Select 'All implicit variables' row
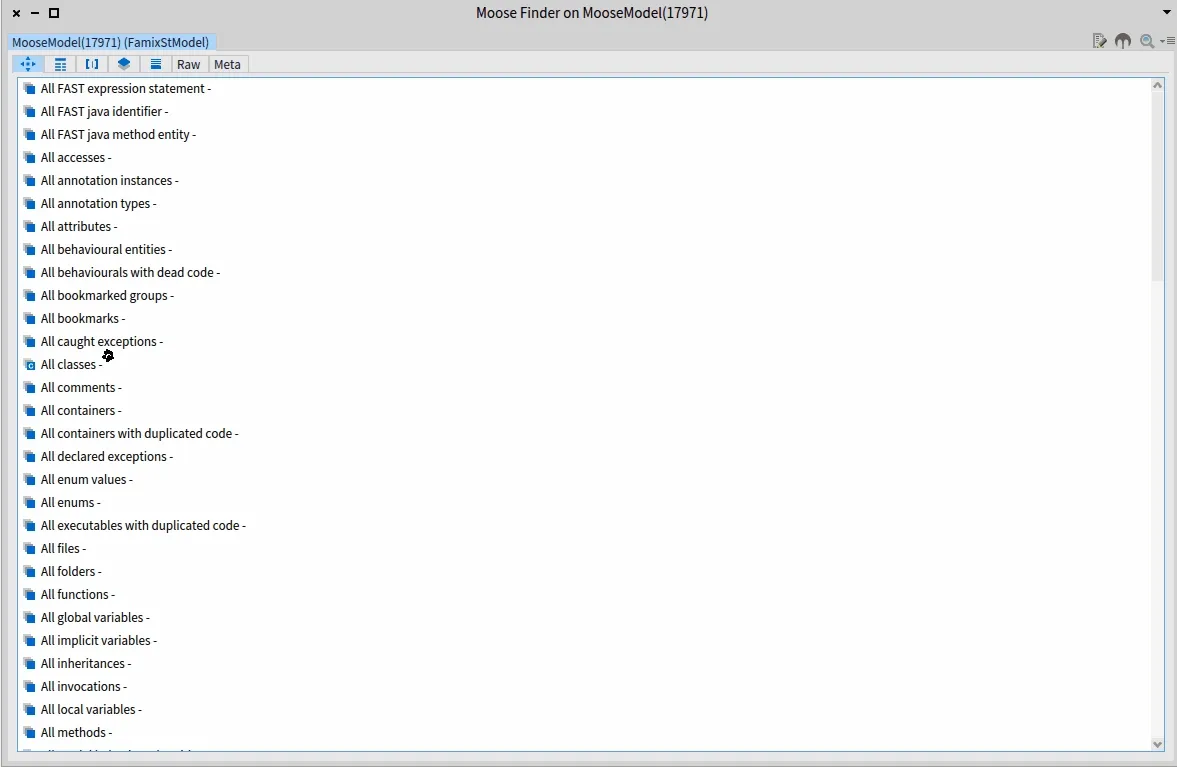Viewport: 1177px width, 767px height. coord(584,641)
